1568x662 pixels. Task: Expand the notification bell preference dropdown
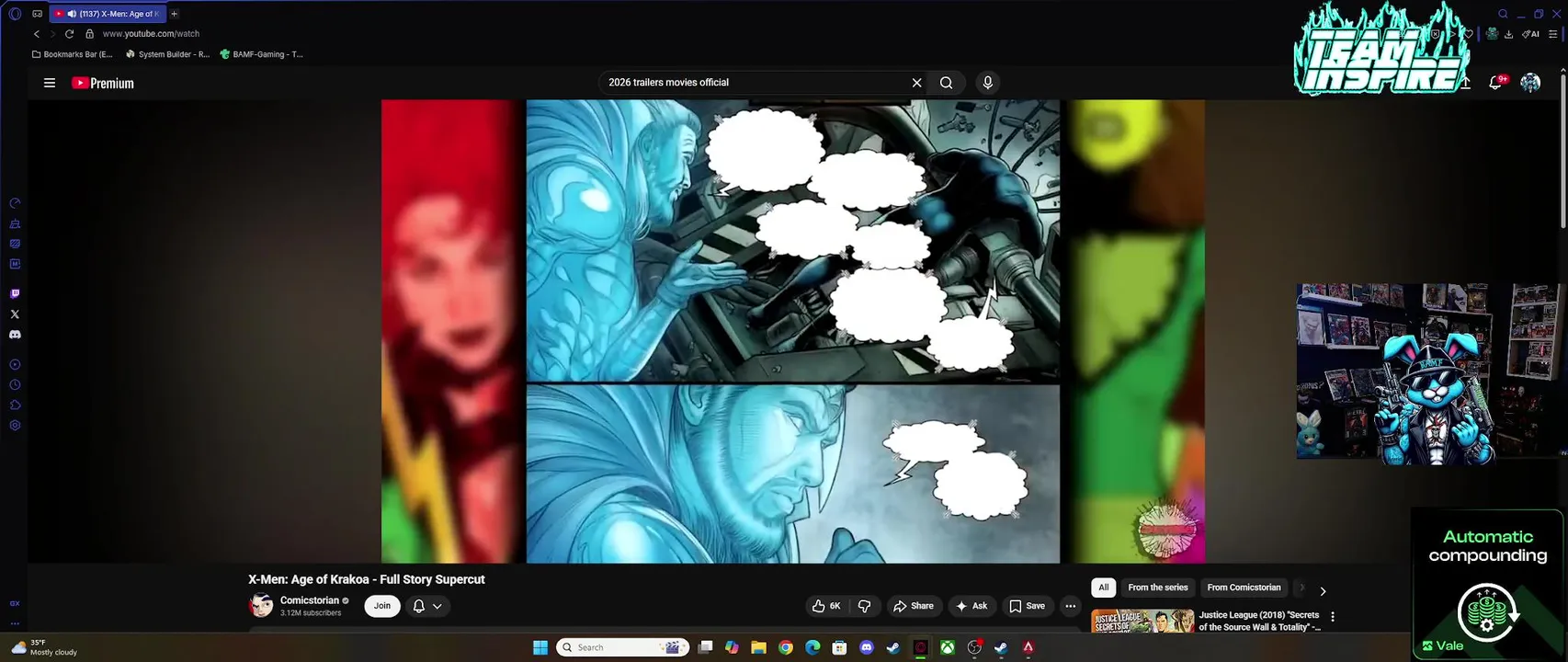click(437, 606)
